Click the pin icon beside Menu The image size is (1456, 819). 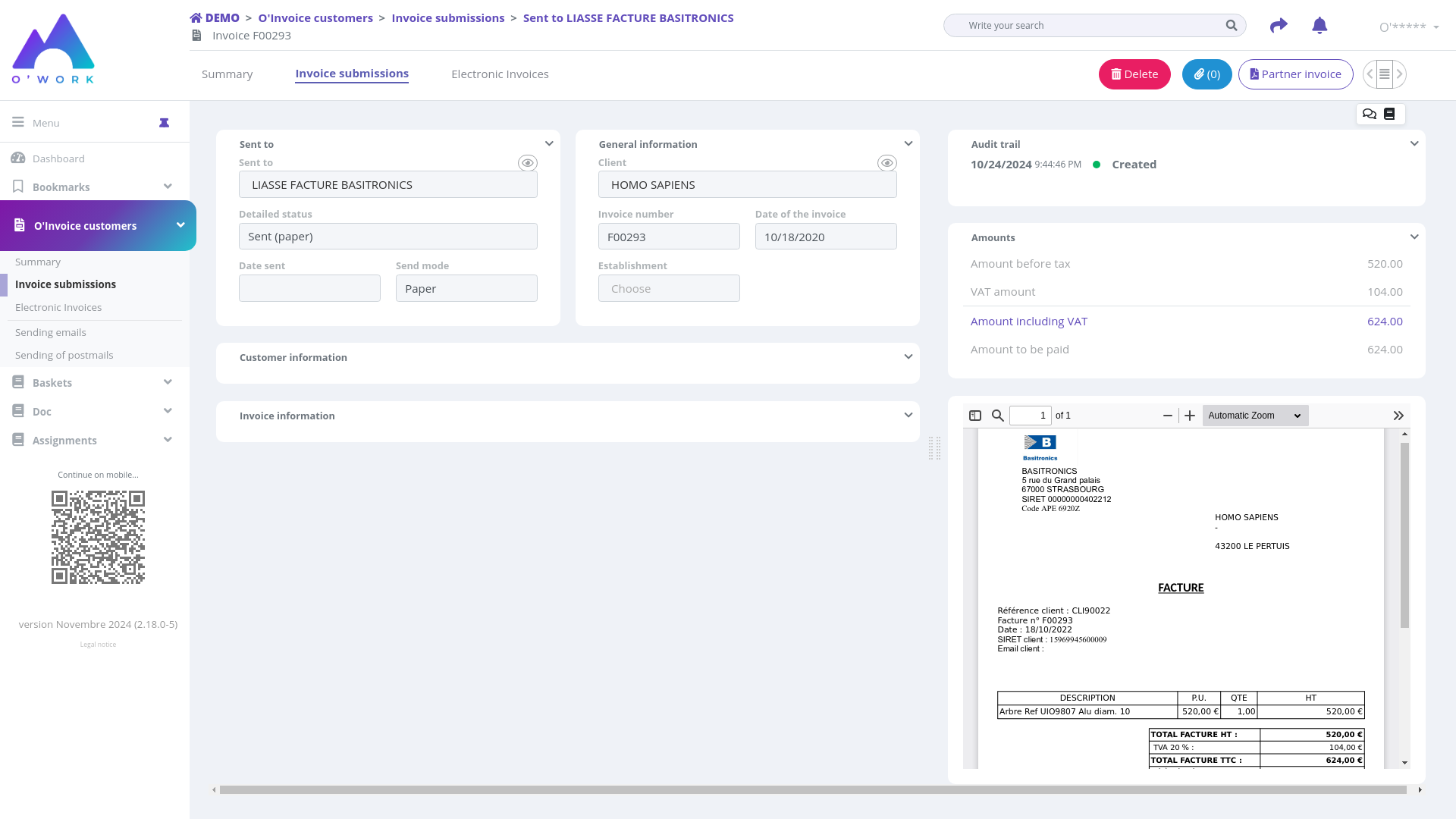tap(164, 123)
